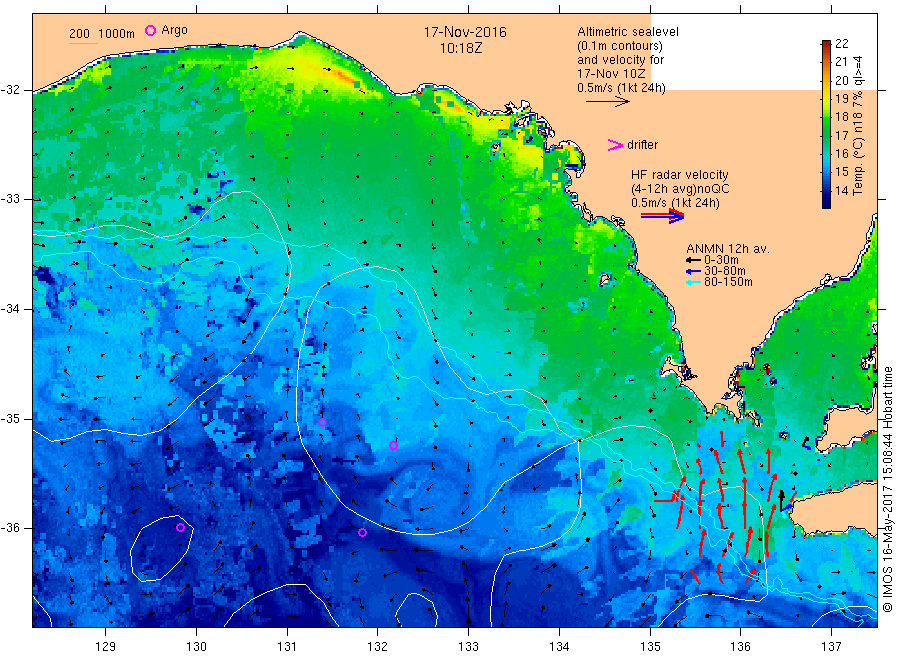Click the "0.5m/s (1kt 24h)" altimetric scale text
The image size is (900, 660).
[621, 88]
